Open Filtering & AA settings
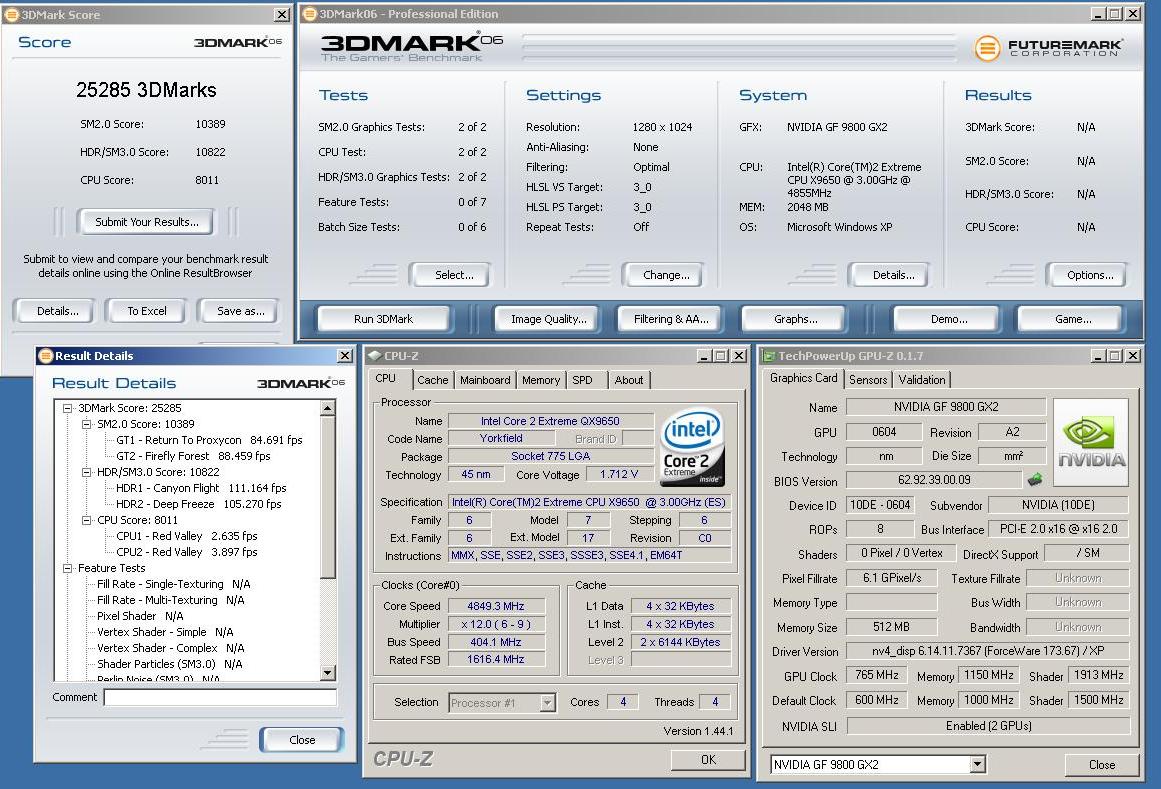 tap(671, 319)
